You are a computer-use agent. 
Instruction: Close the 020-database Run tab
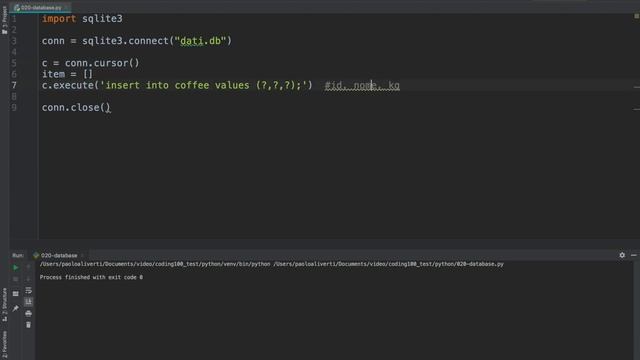(82, 256)
